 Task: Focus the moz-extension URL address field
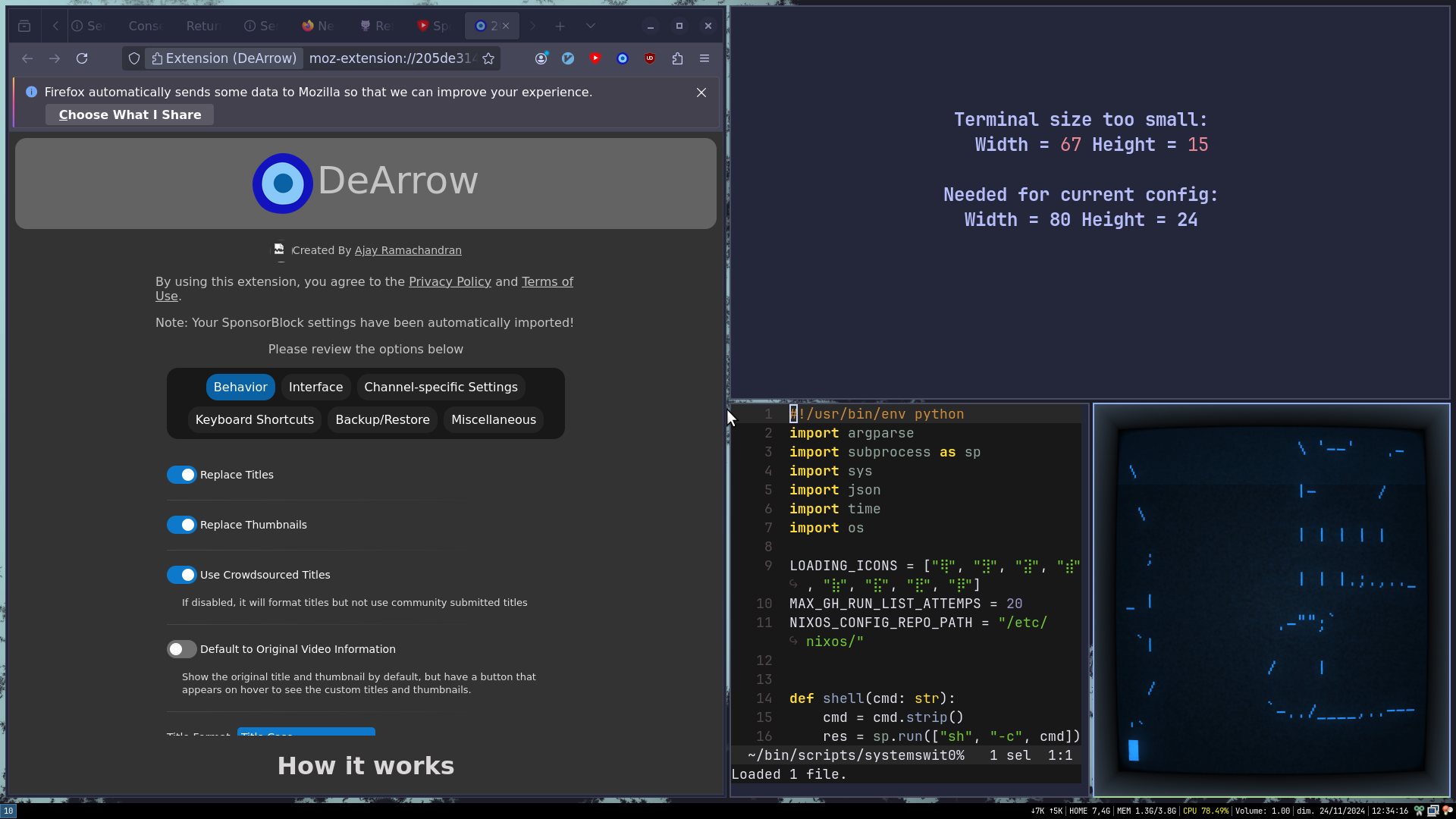pos(392,58)
